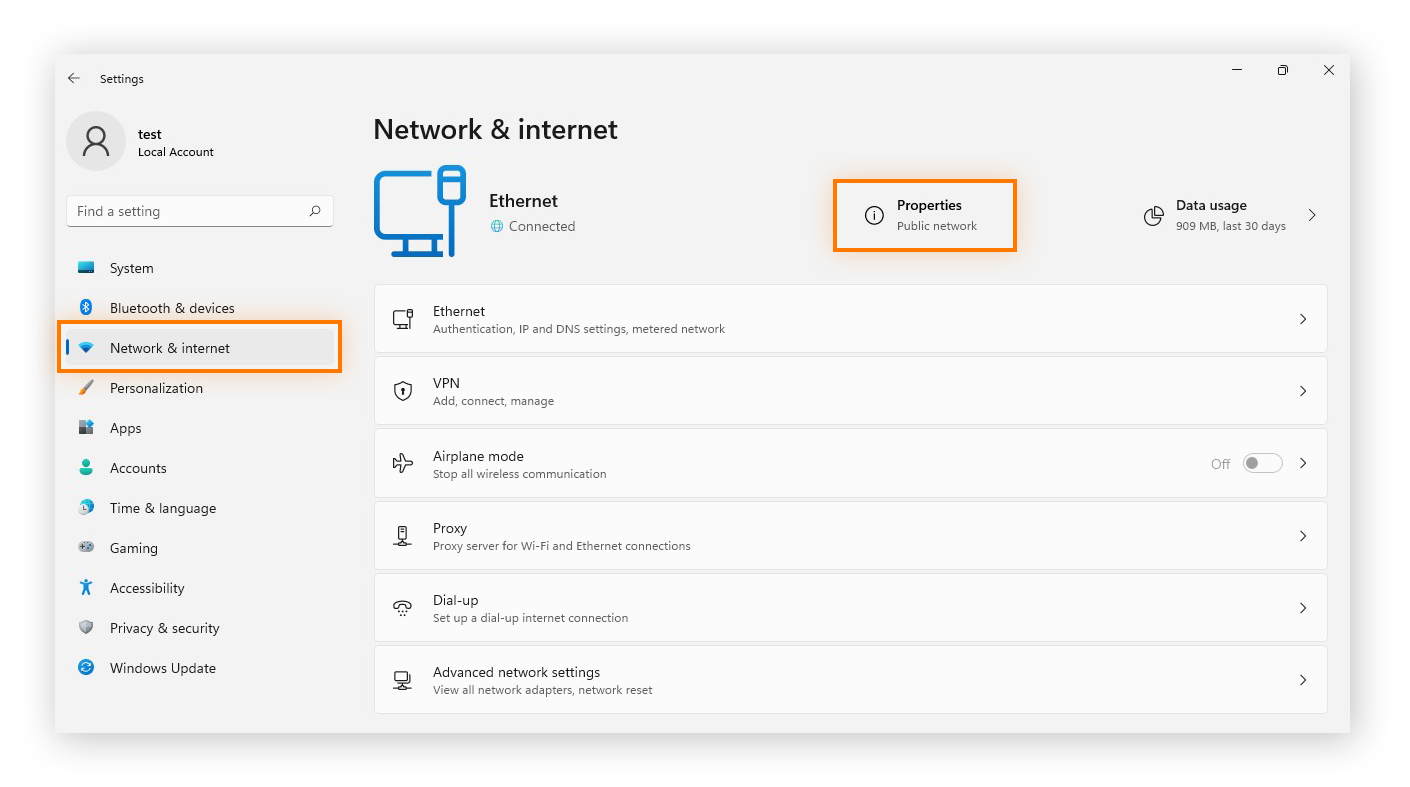Viewport: 1410px width, 787px height.
Task: Open Windows Update settings
Action: [x=162, y=668]
